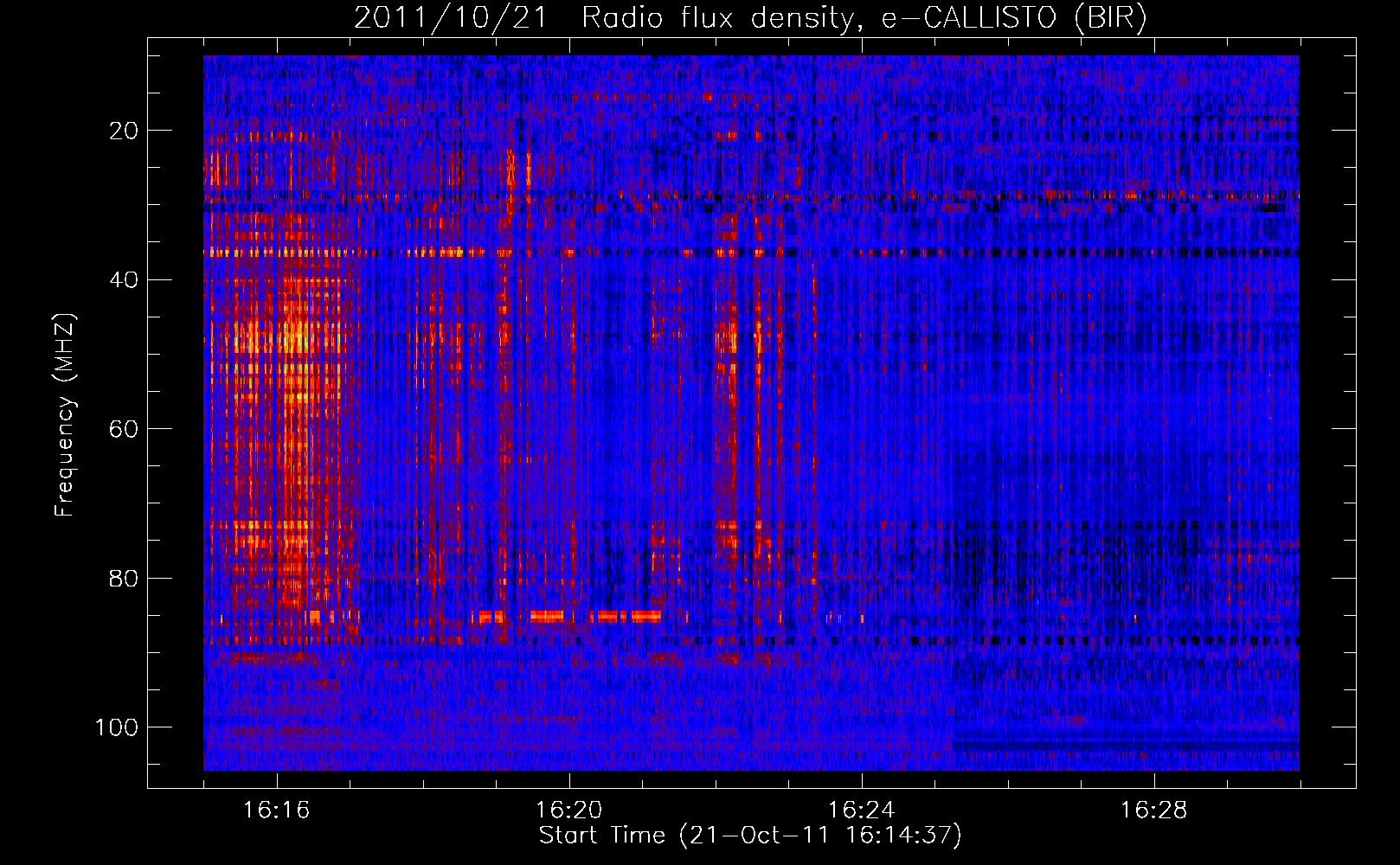
Task: Click the plot title mentioning e-CALLISTO (BIR)
Action: [750, 18]
